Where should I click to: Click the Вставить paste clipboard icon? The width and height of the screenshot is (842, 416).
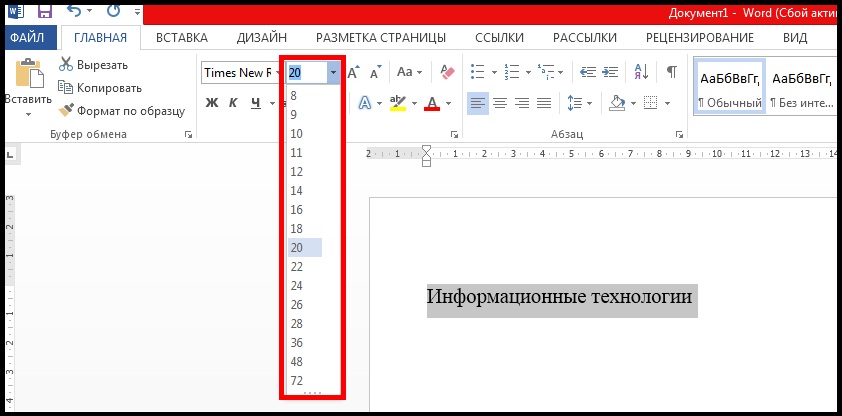29,74
